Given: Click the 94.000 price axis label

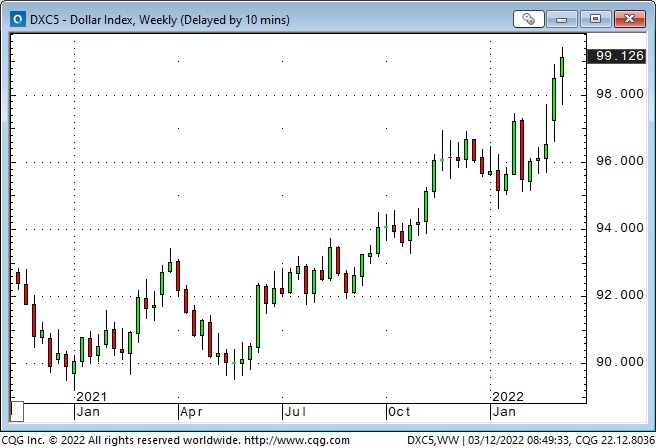Looking at the screenshot, I should [620, 228].
